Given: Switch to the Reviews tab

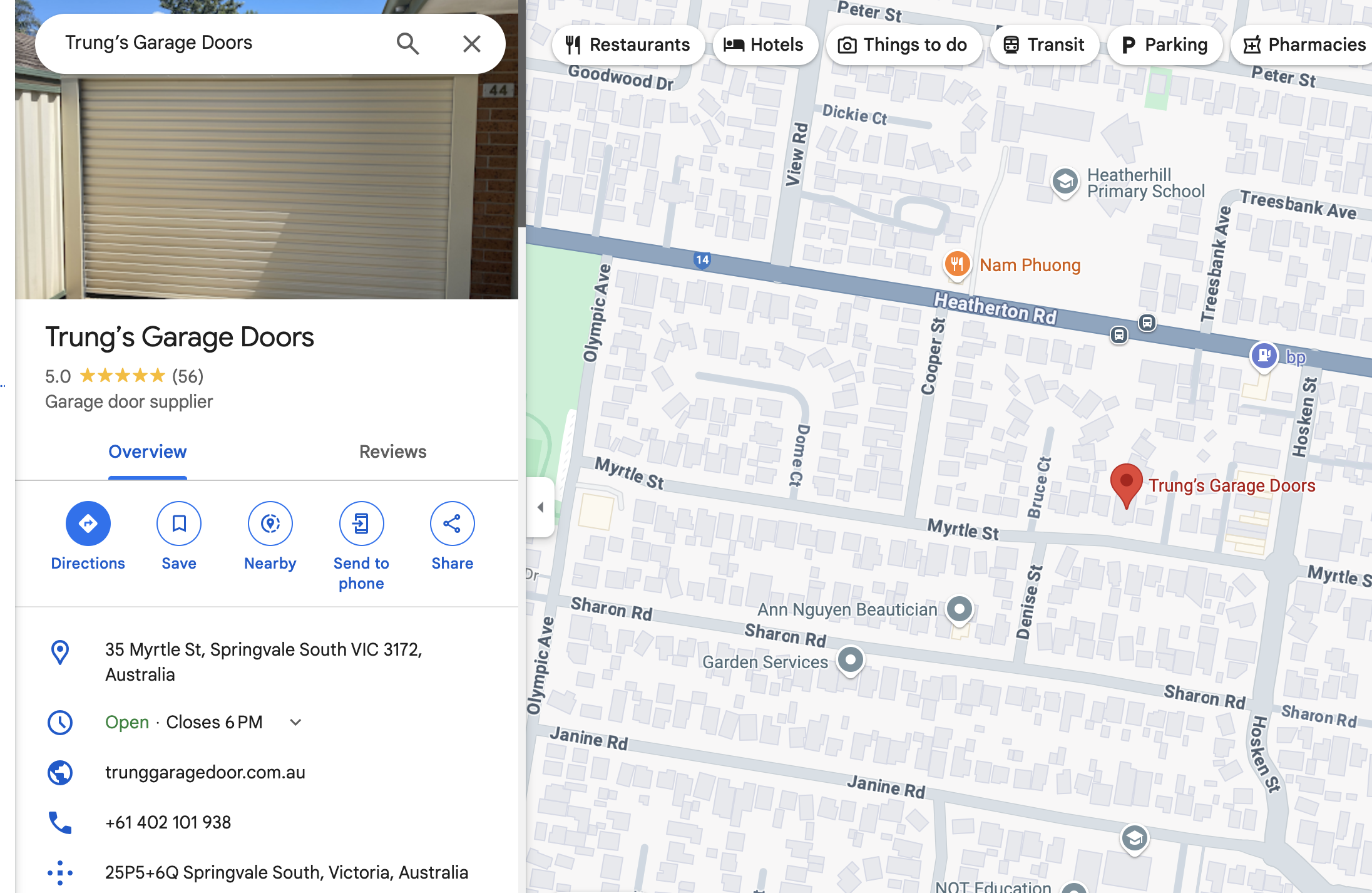Looking at the screenshot, I should (392, 452).
